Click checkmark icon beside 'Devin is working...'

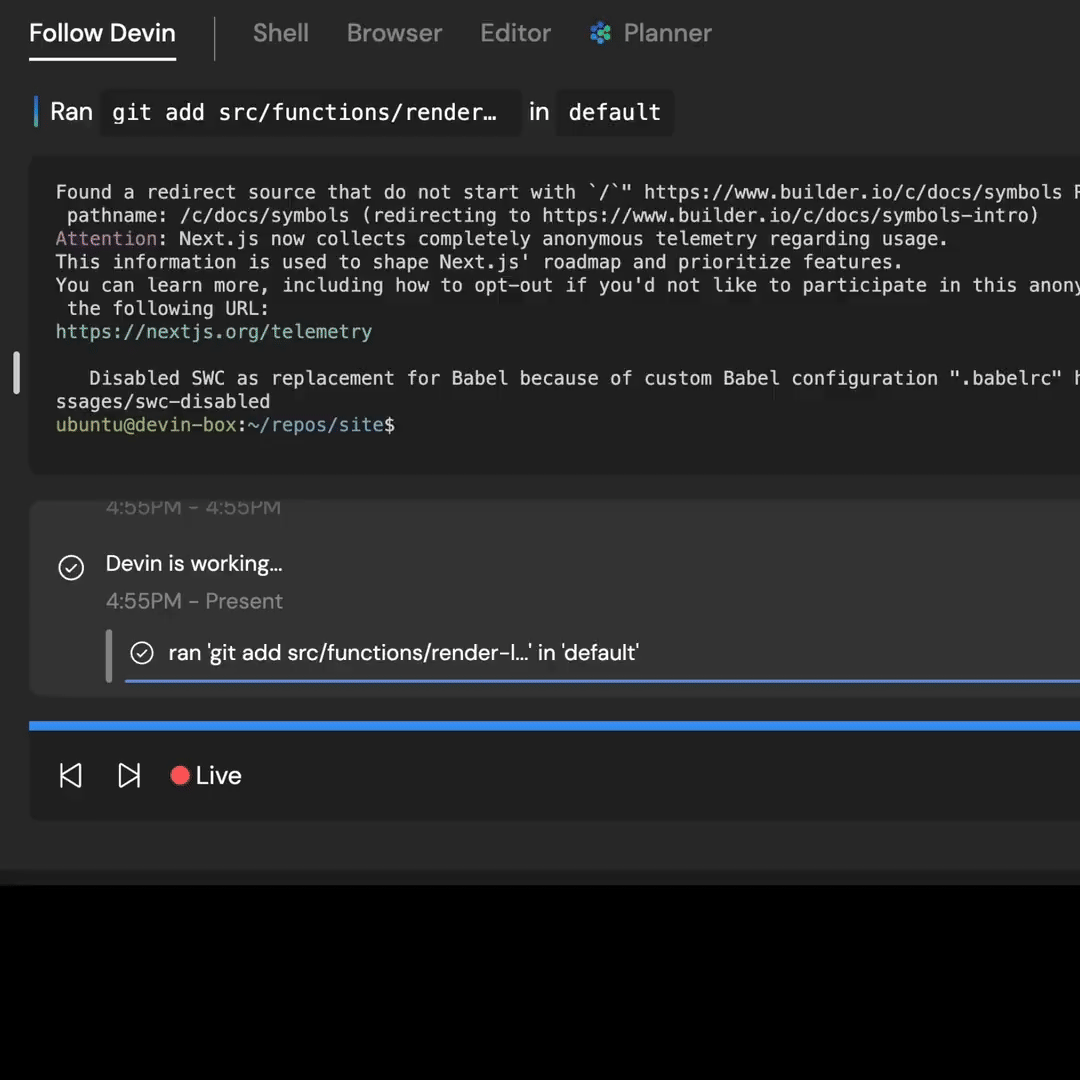pyautogui.click(x=71, y=568)
